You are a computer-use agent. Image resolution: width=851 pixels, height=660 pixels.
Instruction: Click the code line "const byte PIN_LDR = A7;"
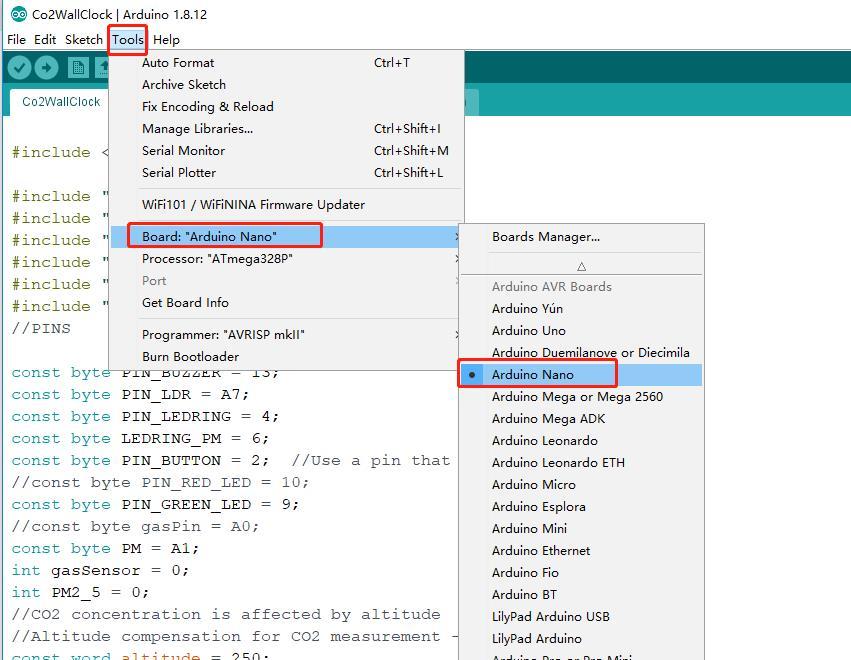[130, 395]
